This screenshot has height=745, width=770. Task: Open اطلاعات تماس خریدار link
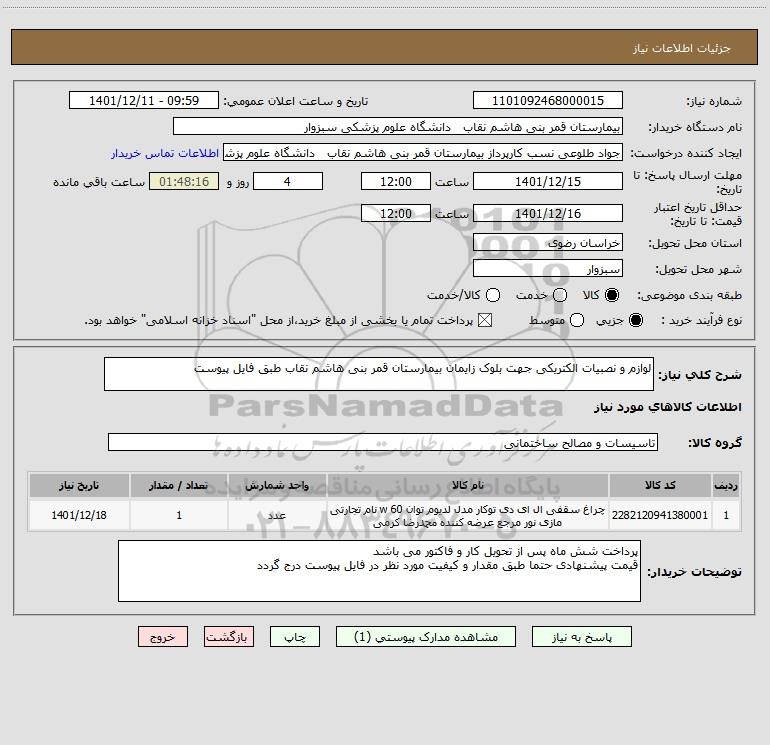coord(165,153)
